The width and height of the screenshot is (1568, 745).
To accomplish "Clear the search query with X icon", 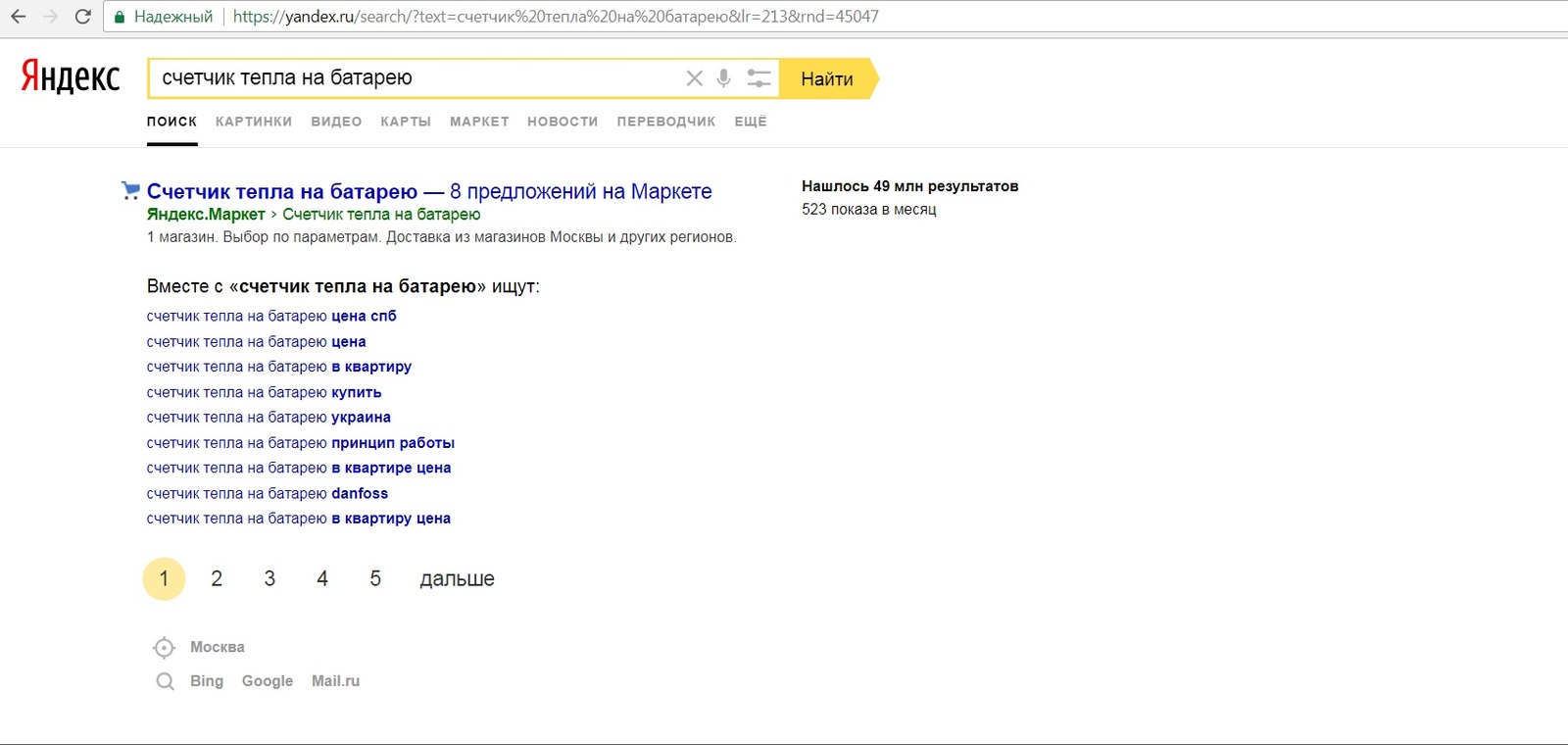I will pos(694,78).
